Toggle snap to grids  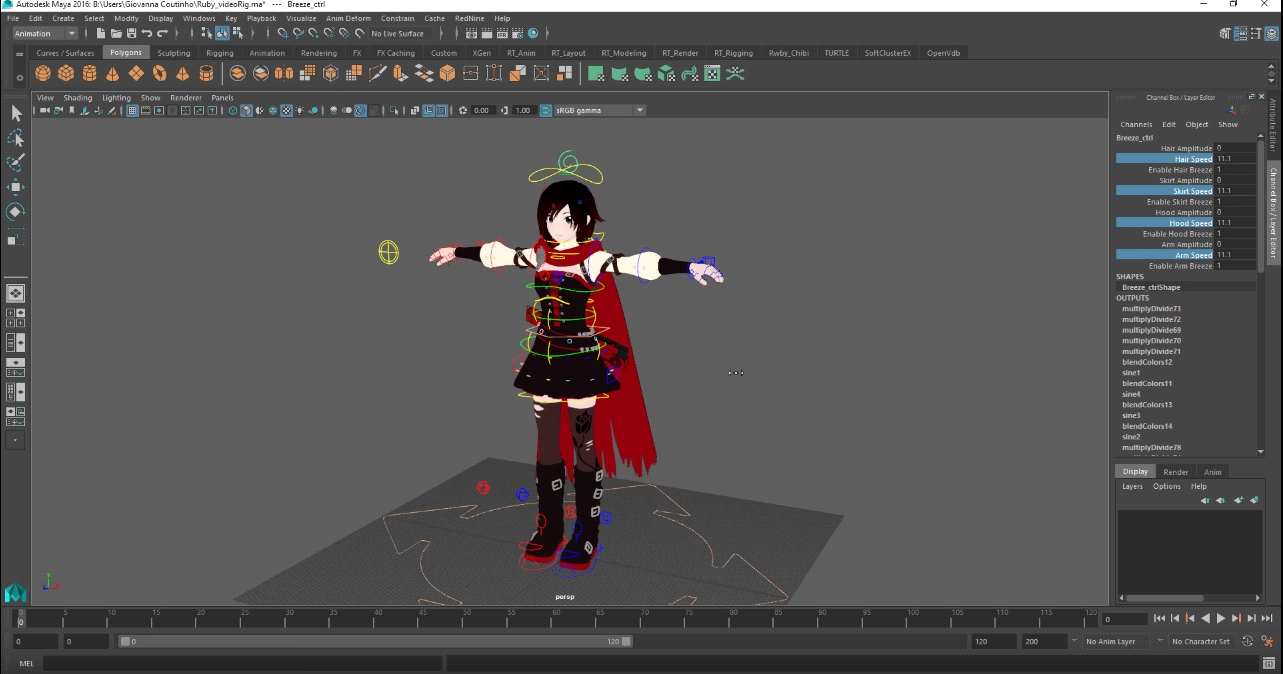coord(283,34)
